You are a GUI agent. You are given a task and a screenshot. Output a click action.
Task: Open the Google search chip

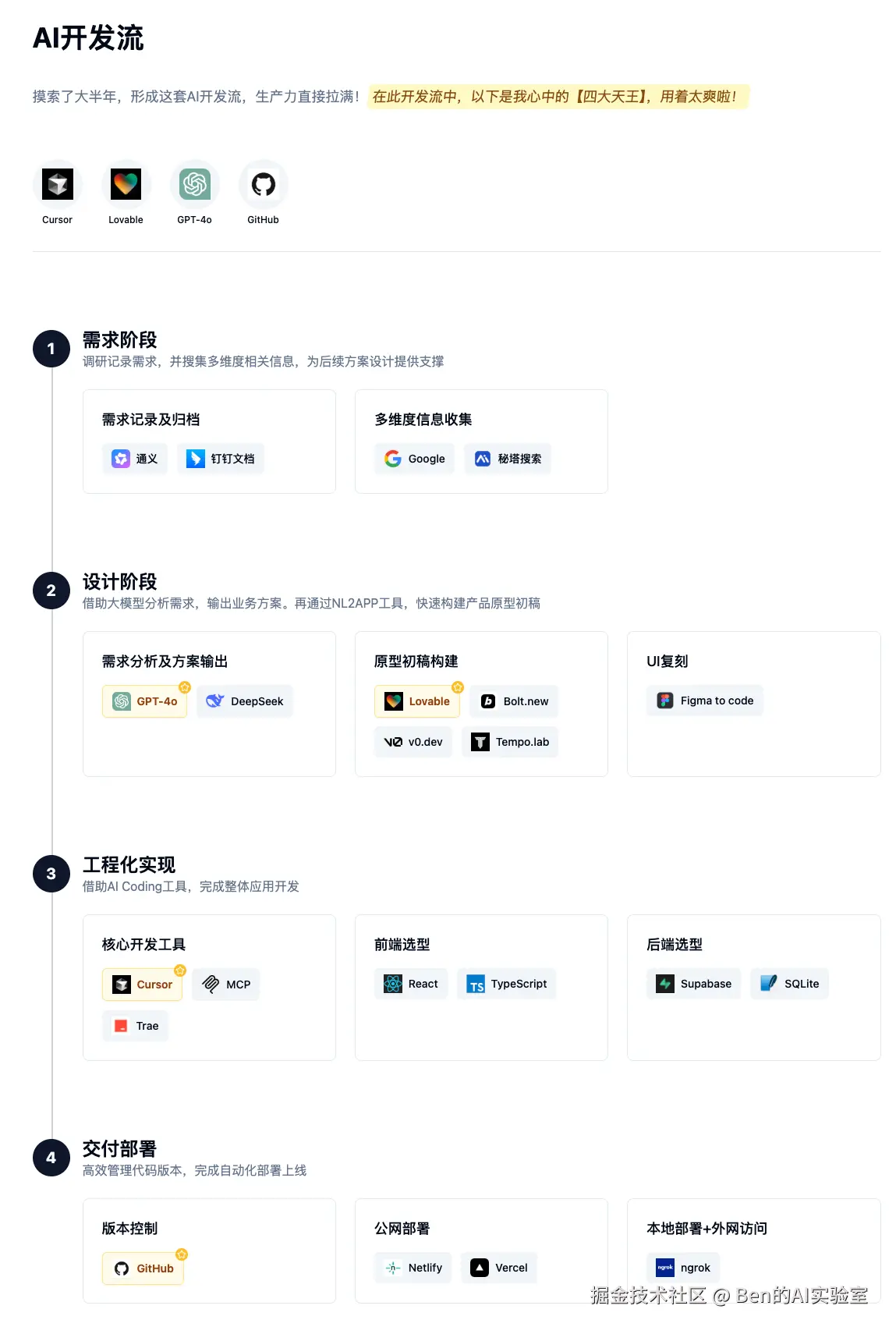coord(415,459)
